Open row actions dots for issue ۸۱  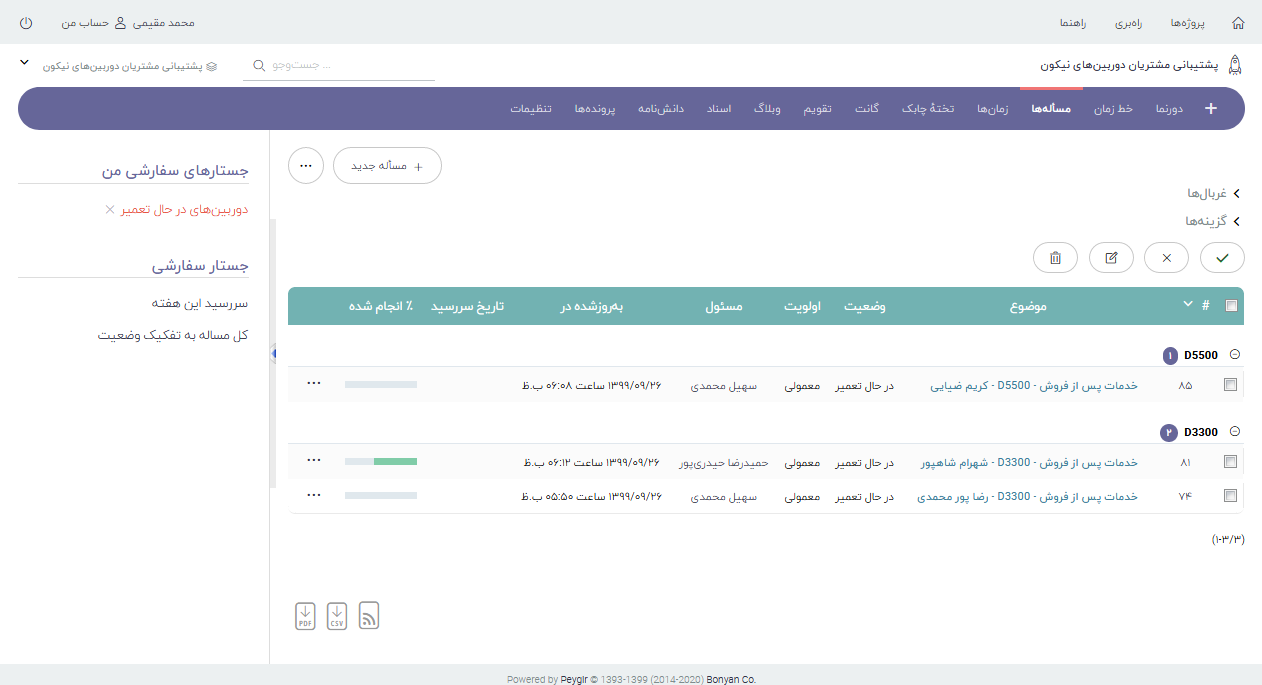pyautogui.click(x=314, y=460)
